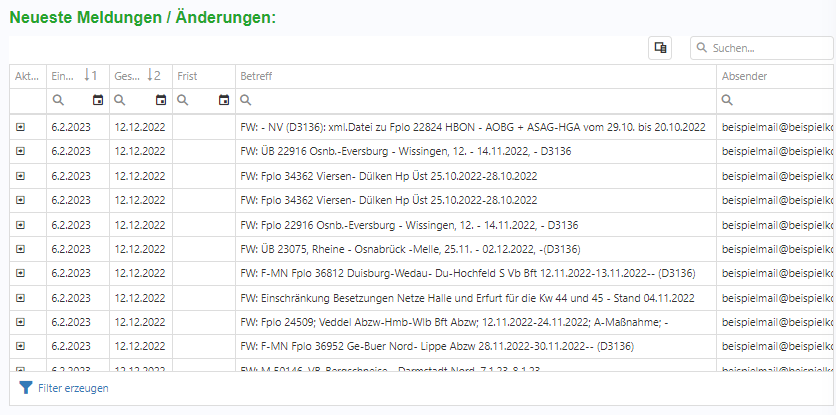Open calendar picker in Ein... filter column
This screenshot has height=415, width=836.
97,100
